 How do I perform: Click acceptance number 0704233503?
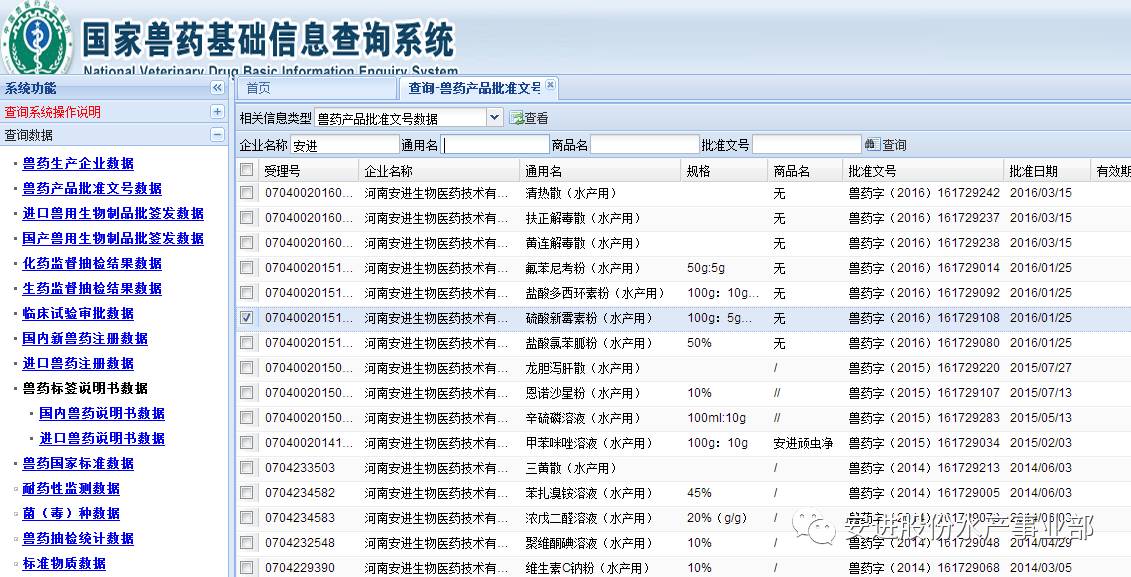[300, 467]
